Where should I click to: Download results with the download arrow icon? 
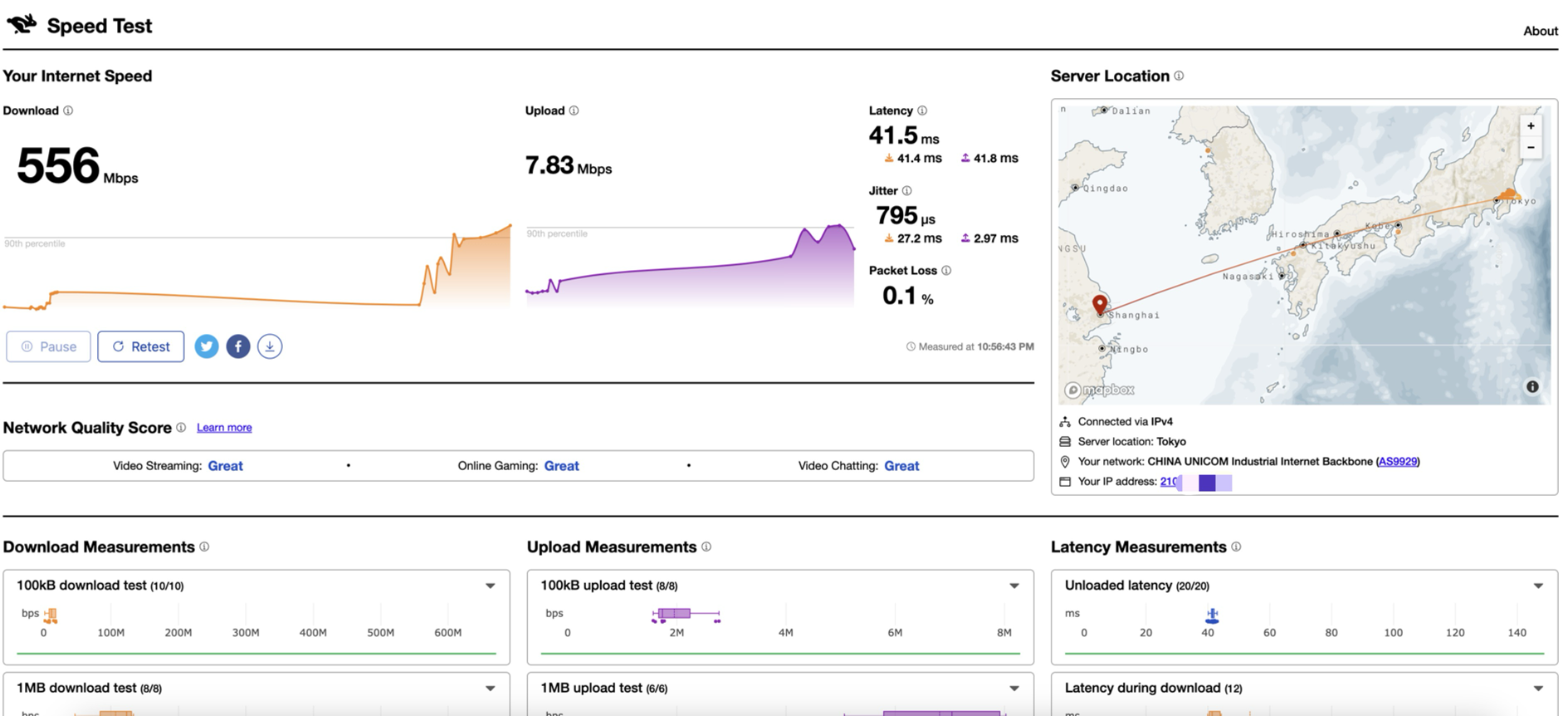tap(270, 346)
